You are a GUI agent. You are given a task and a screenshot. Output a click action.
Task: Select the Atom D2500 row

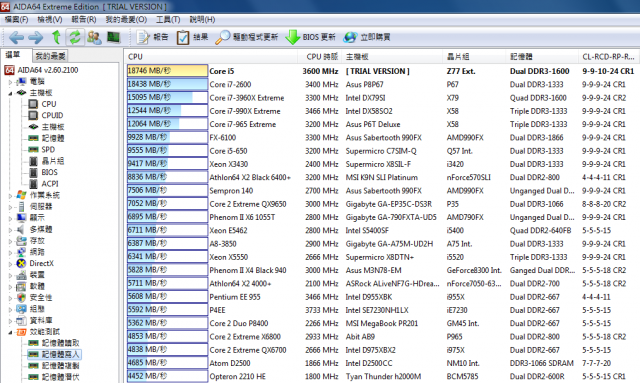click(x=382, y=363)
